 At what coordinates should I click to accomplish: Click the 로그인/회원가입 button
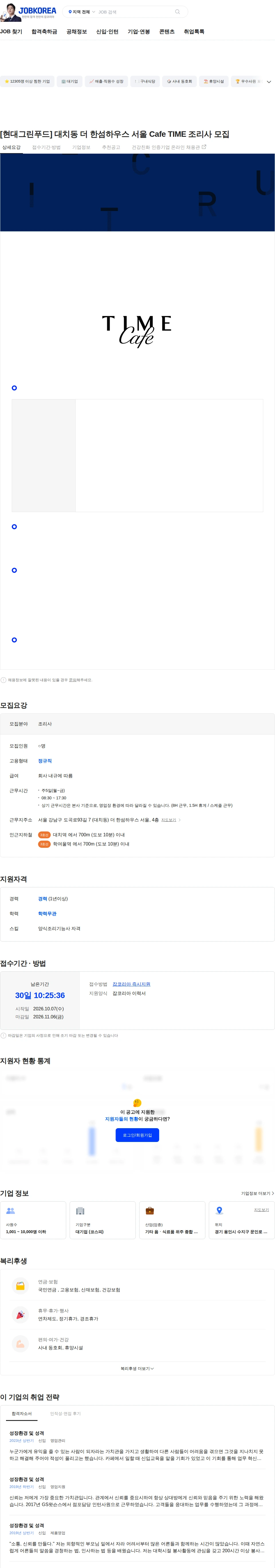(137, 1135)
